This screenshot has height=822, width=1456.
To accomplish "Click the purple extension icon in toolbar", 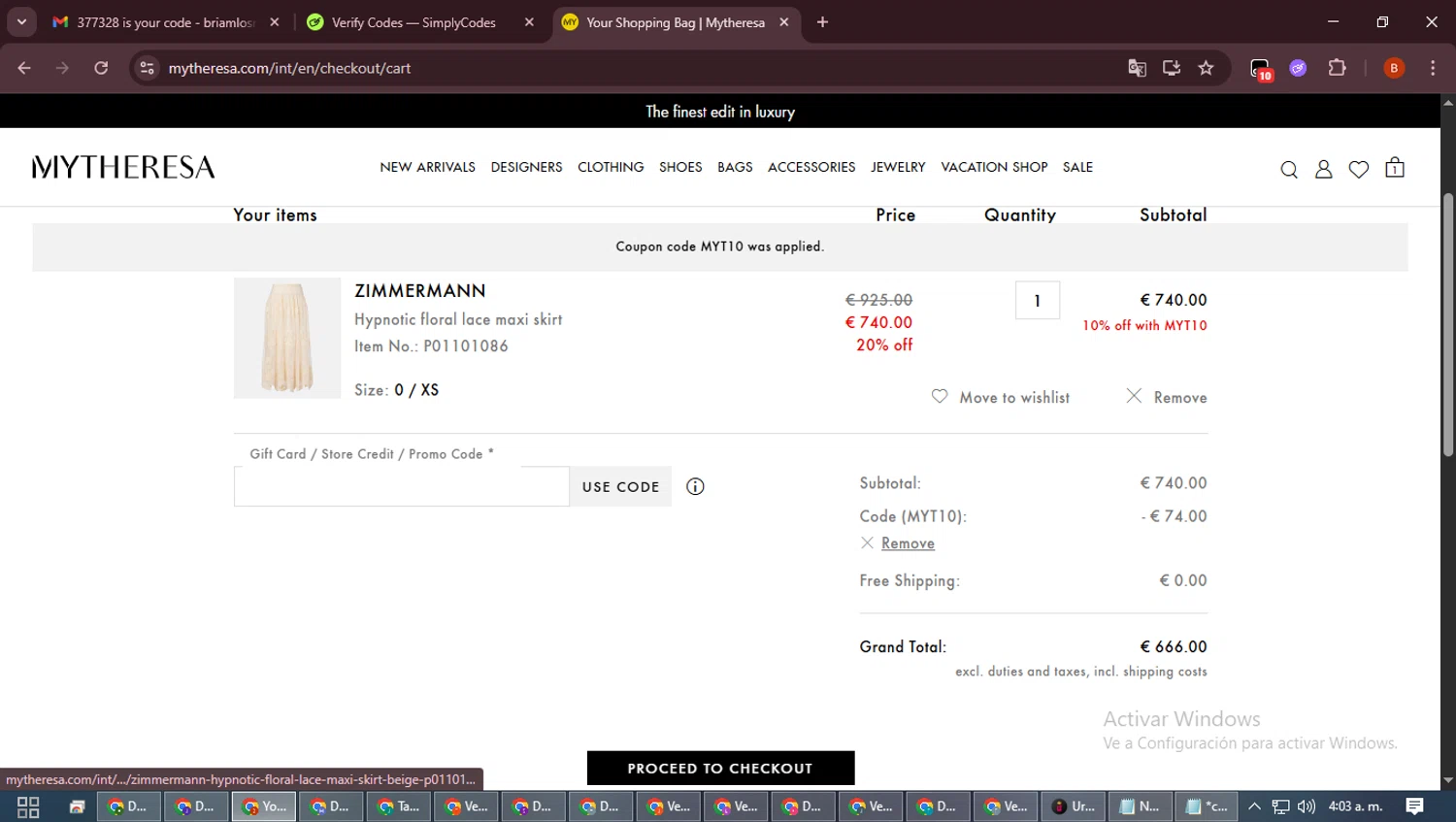I will point(1298,68).
